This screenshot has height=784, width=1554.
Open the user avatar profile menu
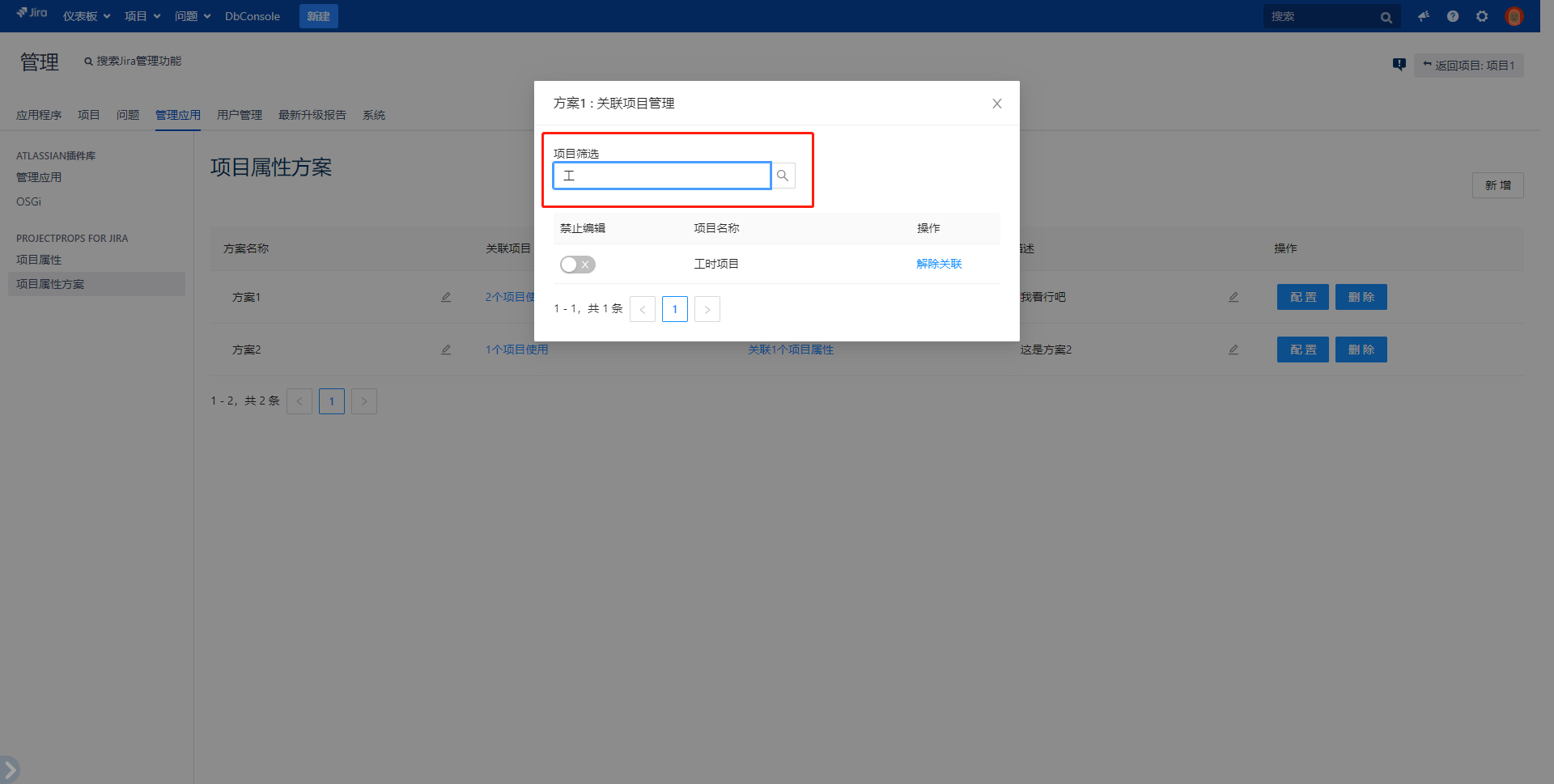pyautogui.click(x=1514, y=16)
